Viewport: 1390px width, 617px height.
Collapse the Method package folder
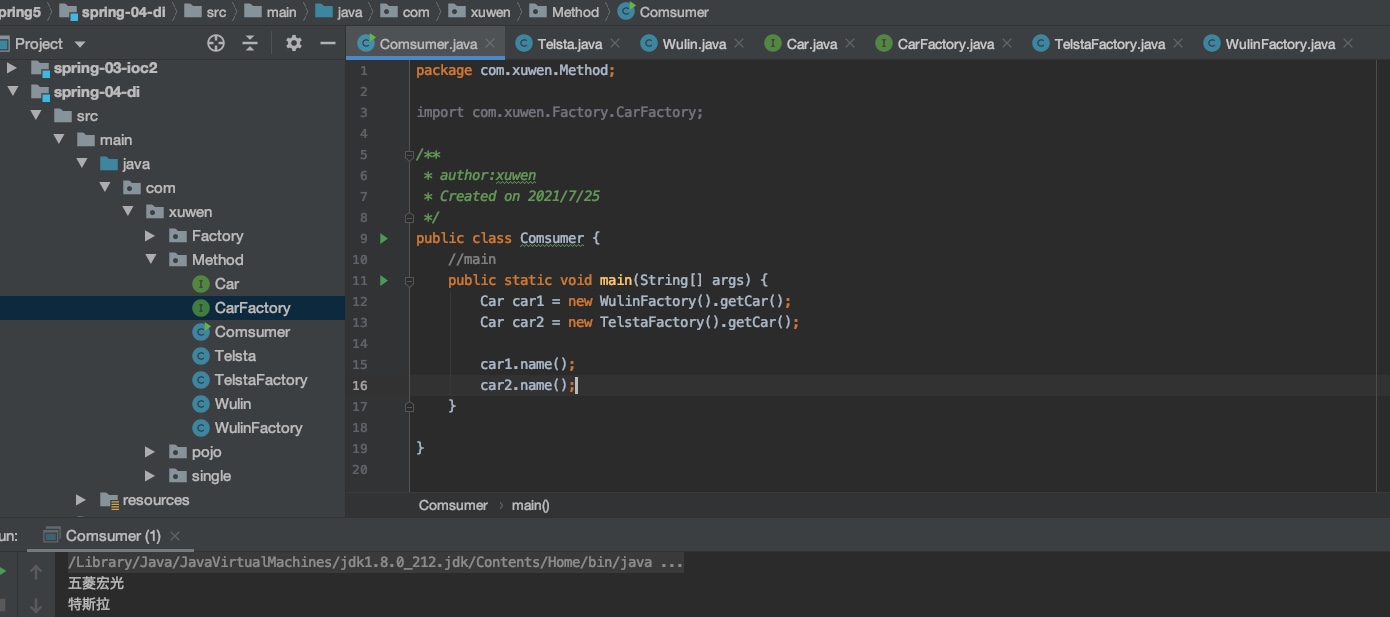150,260
